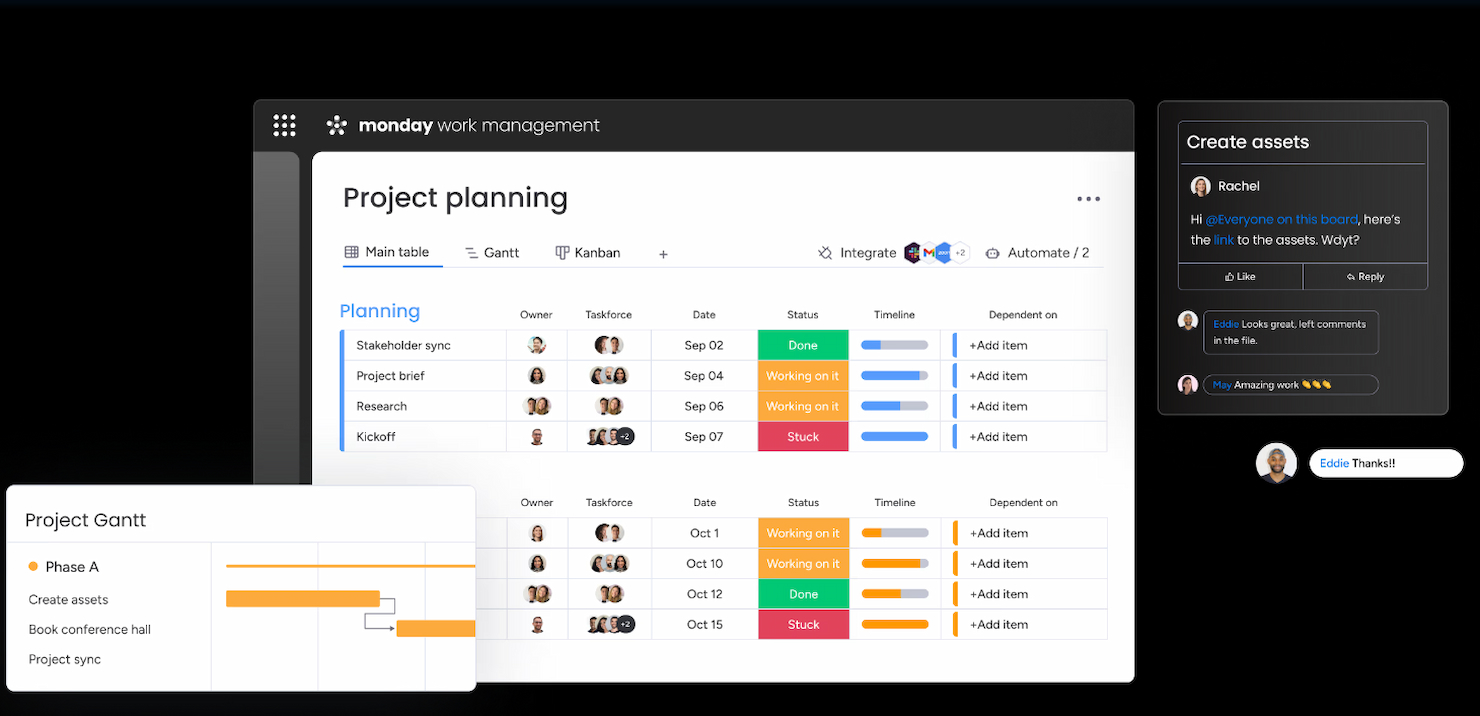The image size is (1480, 716).
Task: Change the Stuck status on Oct 15 row
Action: [803, 624]
